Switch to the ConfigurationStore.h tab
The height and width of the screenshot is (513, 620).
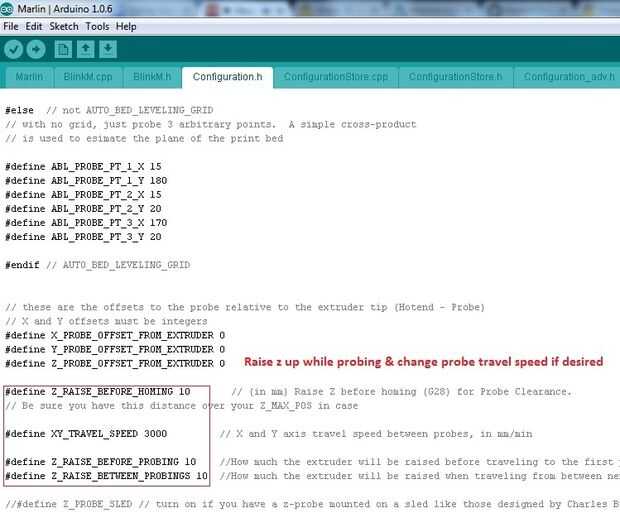tap(456, 77)
